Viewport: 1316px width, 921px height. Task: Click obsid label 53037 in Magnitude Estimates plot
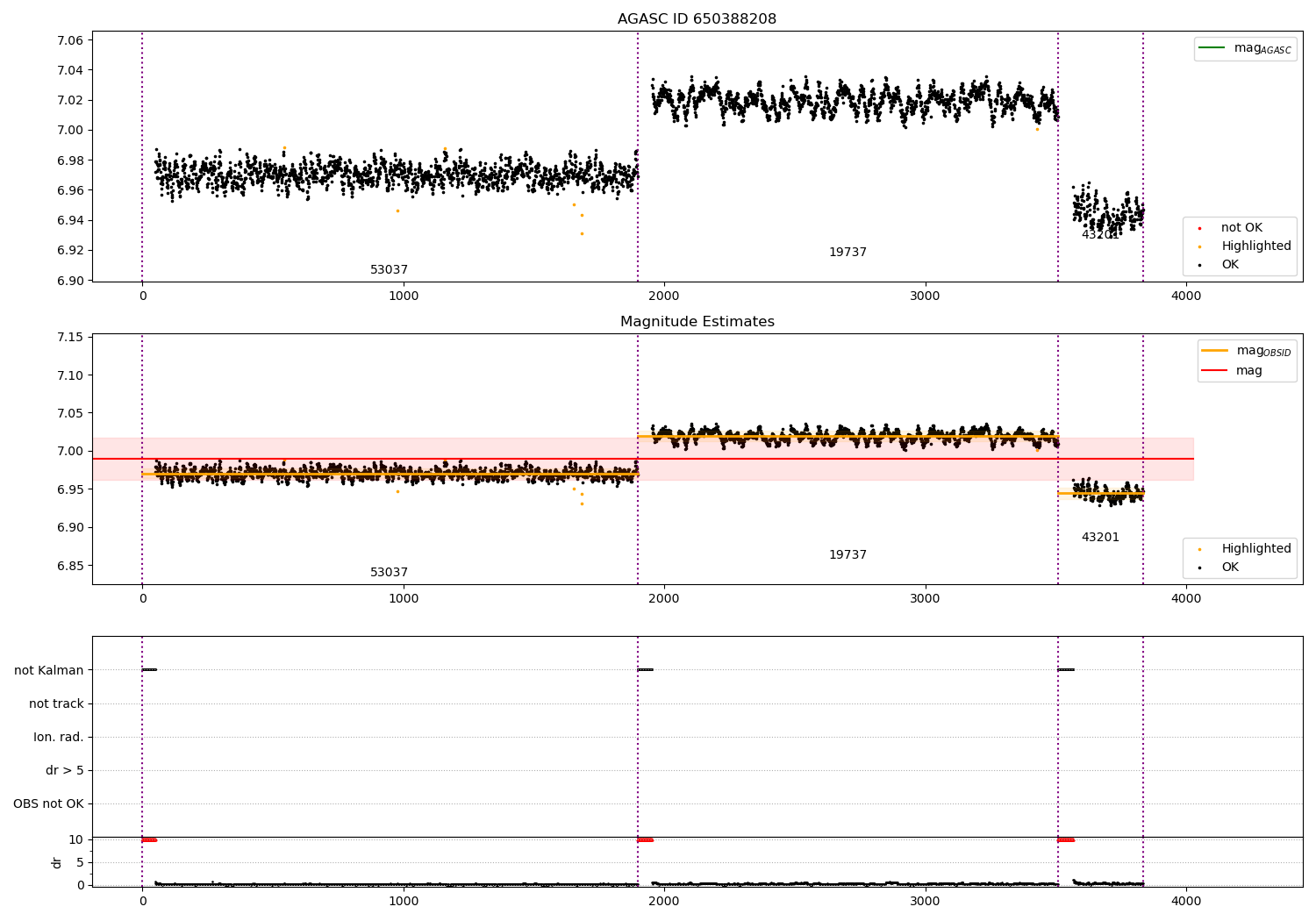click(389, 573)
